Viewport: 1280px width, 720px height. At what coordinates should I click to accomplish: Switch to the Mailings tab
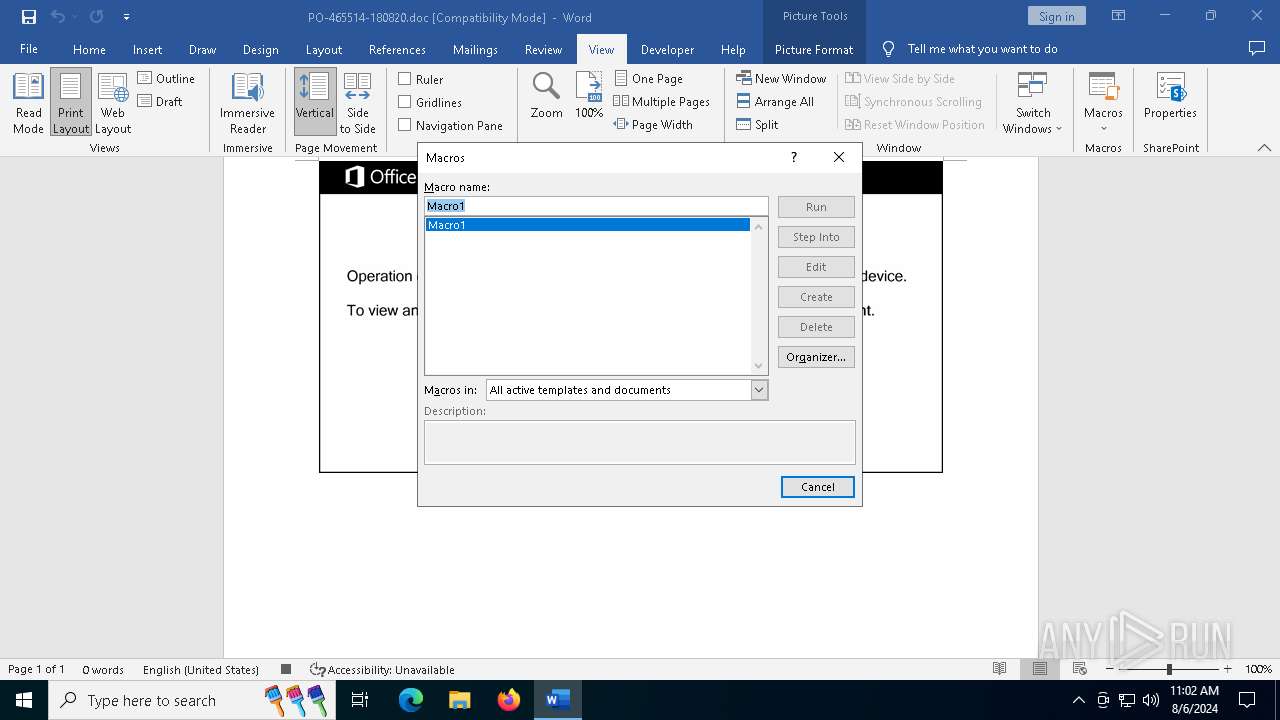click(x=475, y=49)
